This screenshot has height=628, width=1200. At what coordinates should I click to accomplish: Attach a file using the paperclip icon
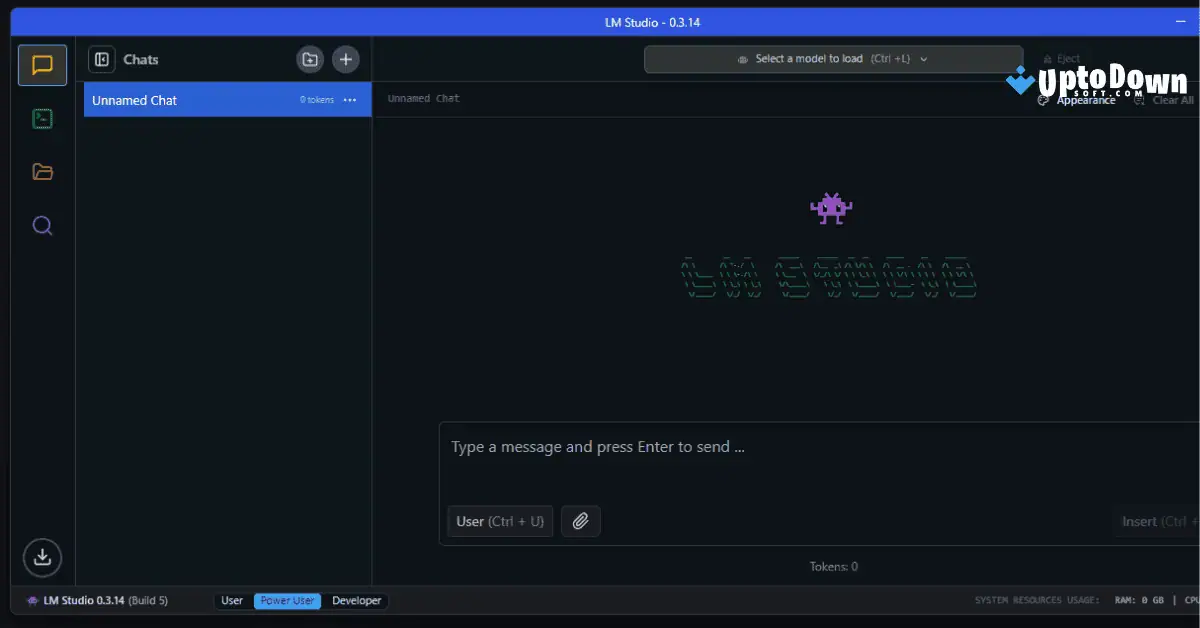point(581,521)
